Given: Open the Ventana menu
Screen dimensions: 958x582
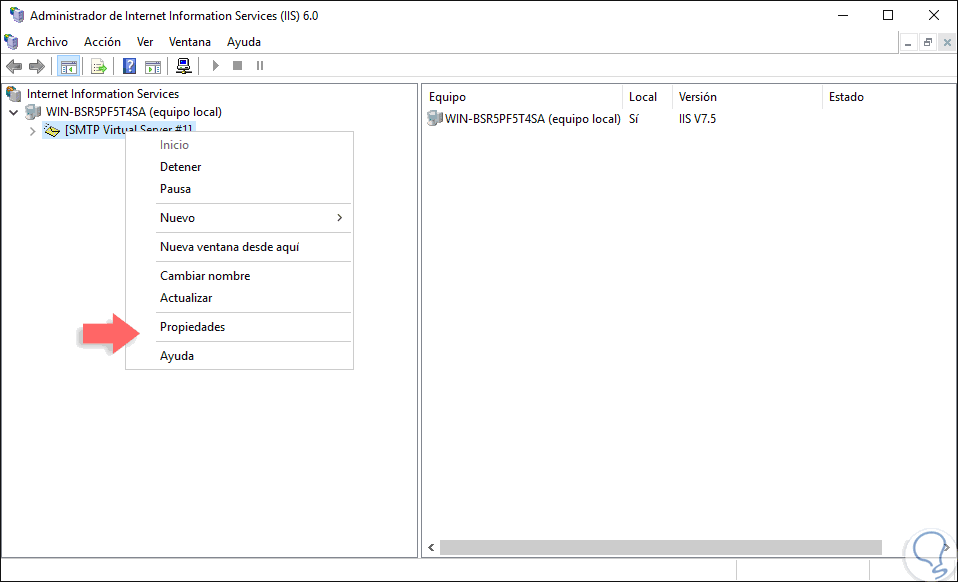Looking at the screenshot, I should [189, 42].
